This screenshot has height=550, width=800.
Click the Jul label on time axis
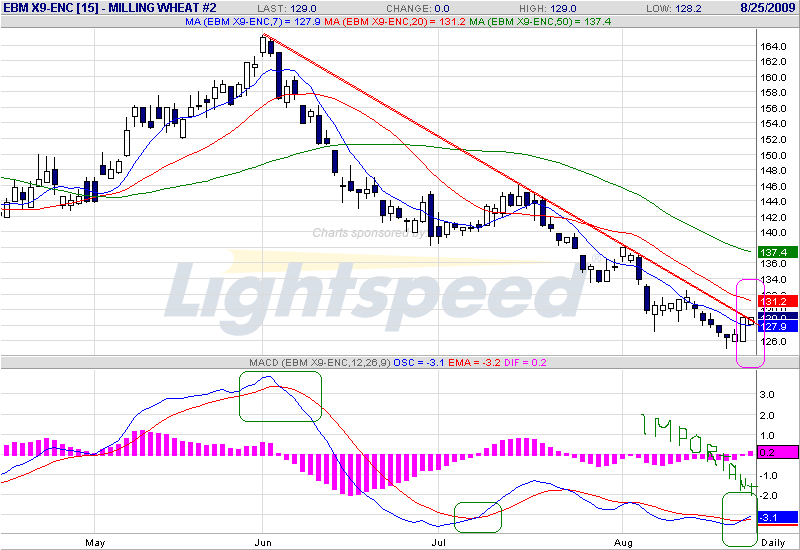coord(439,543)
